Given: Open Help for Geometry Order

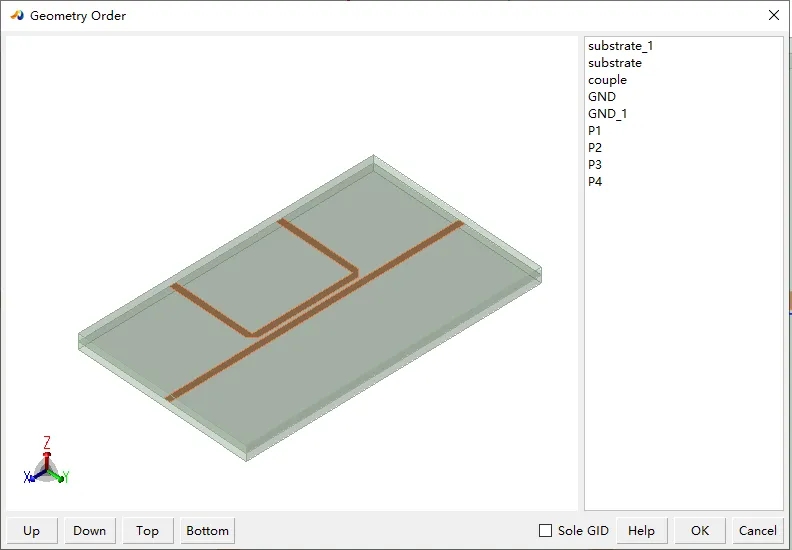Looking at the screenshot, I should click(x=641, y=531).
